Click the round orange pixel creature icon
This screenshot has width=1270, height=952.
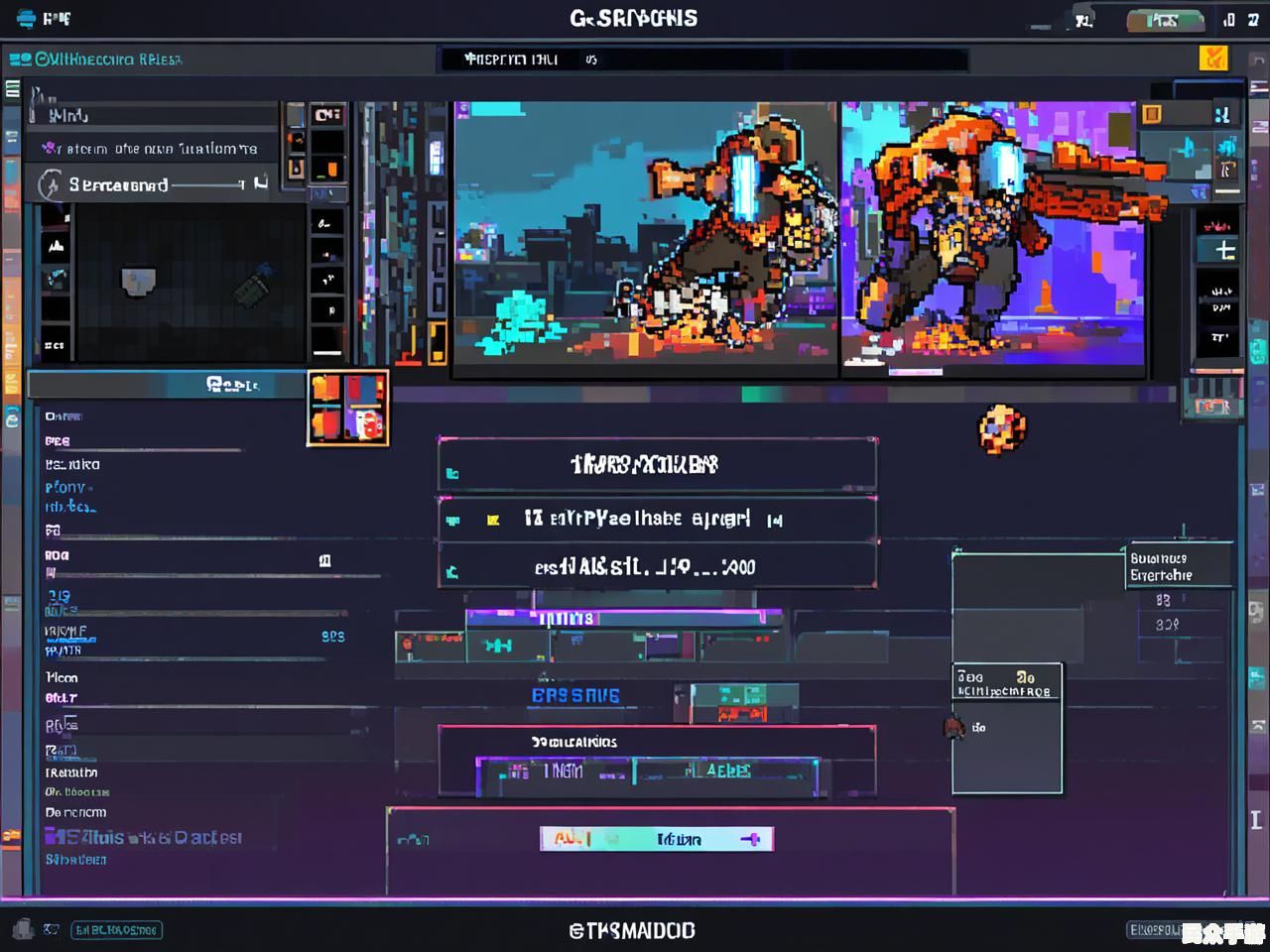coord(1002,428)
